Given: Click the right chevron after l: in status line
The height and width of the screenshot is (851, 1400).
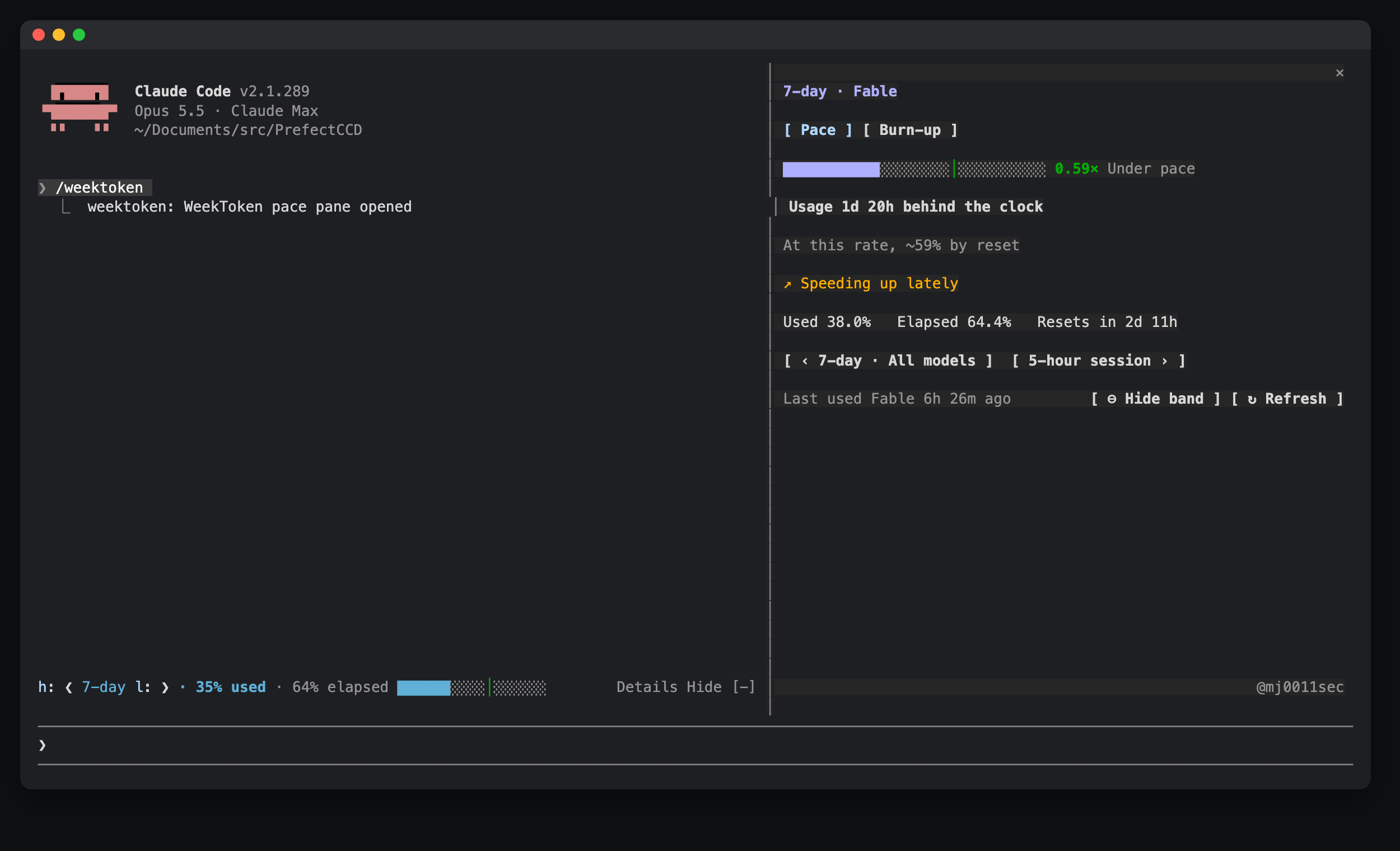Looking at the screenshot, I should (x=165, y=688).
